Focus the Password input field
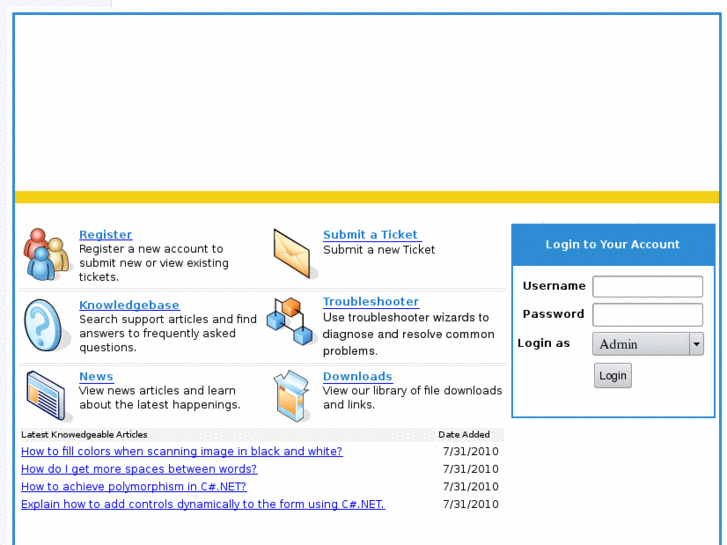Viewport: 727px width, 545px height. point(648,315)
